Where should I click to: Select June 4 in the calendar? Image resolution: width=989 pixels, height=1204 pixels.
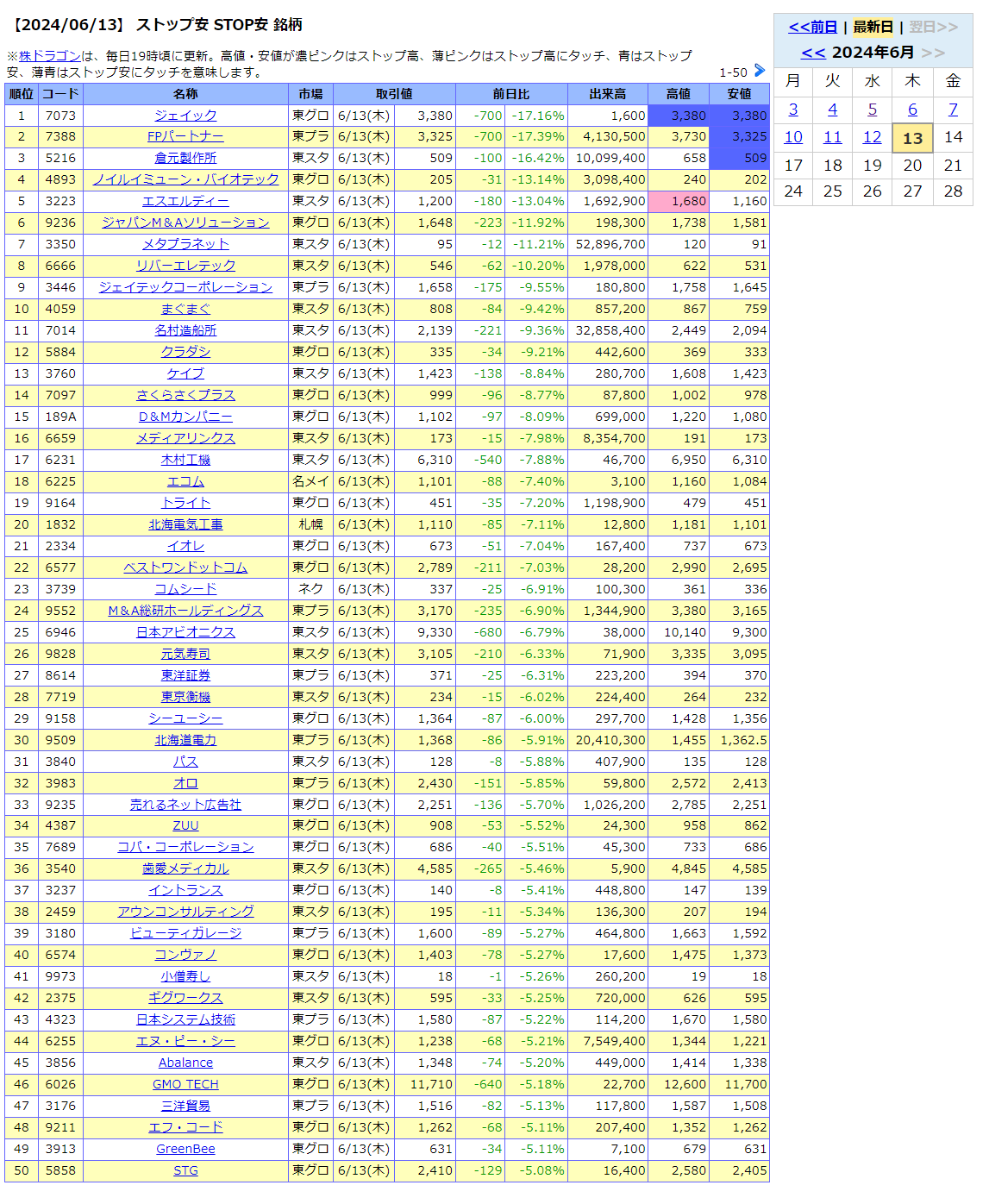click(x=832, y=110)
